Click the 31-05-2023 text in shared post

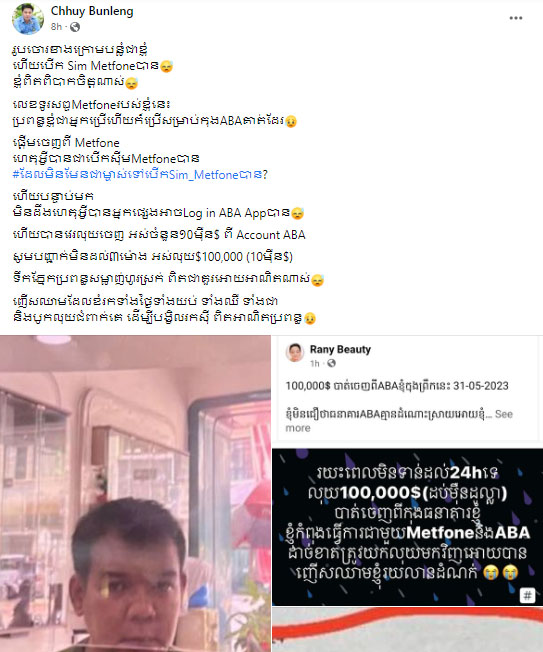(481, 386)
